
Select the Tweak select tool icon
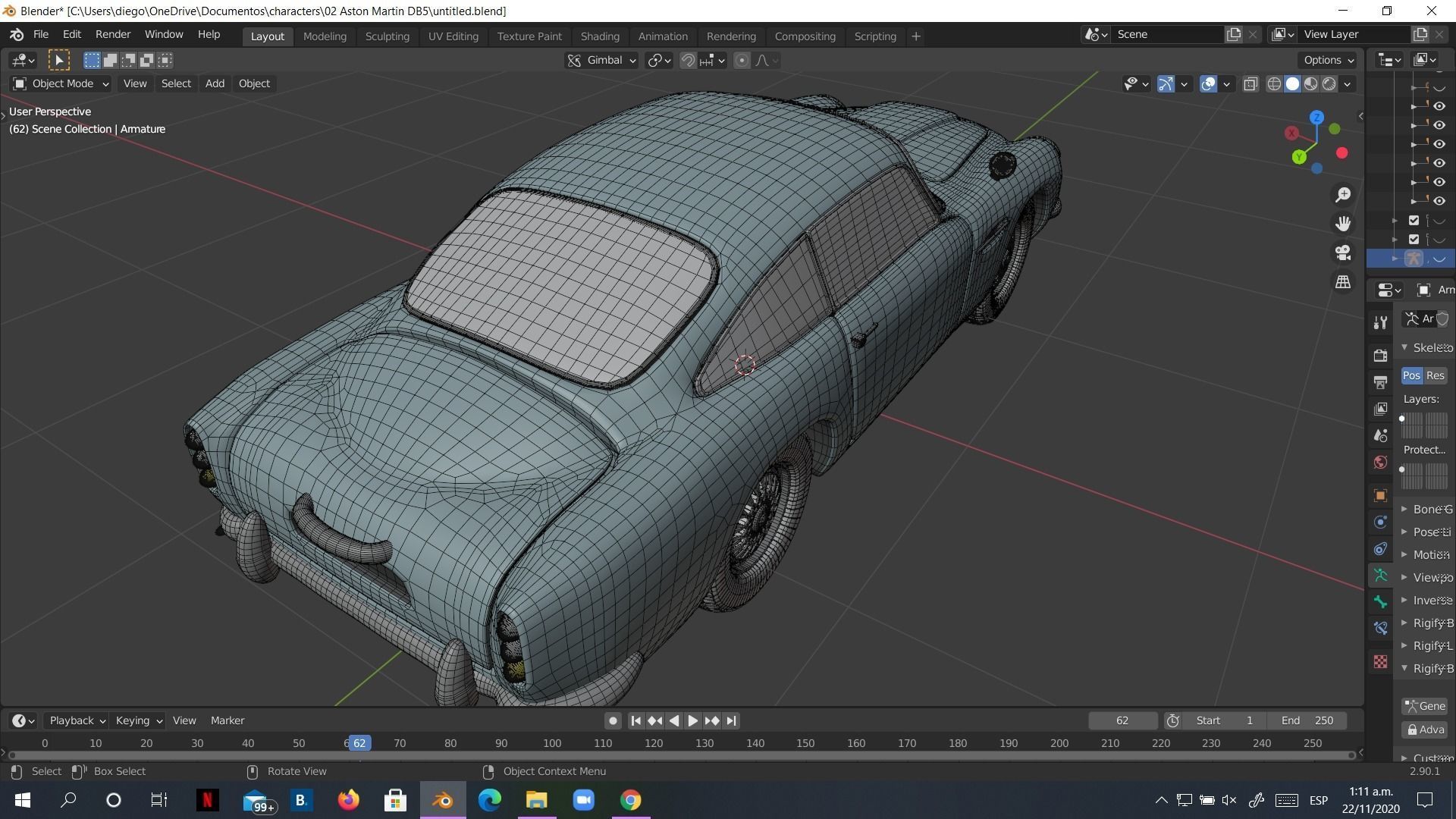click(x=59, y=60)
